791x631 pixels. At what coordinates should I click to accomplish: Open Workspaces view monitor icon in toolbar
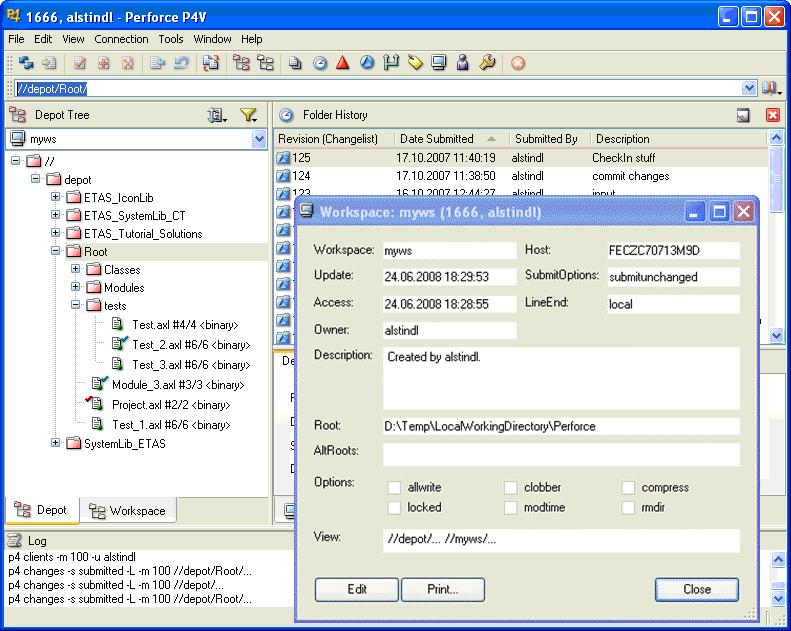439,63
